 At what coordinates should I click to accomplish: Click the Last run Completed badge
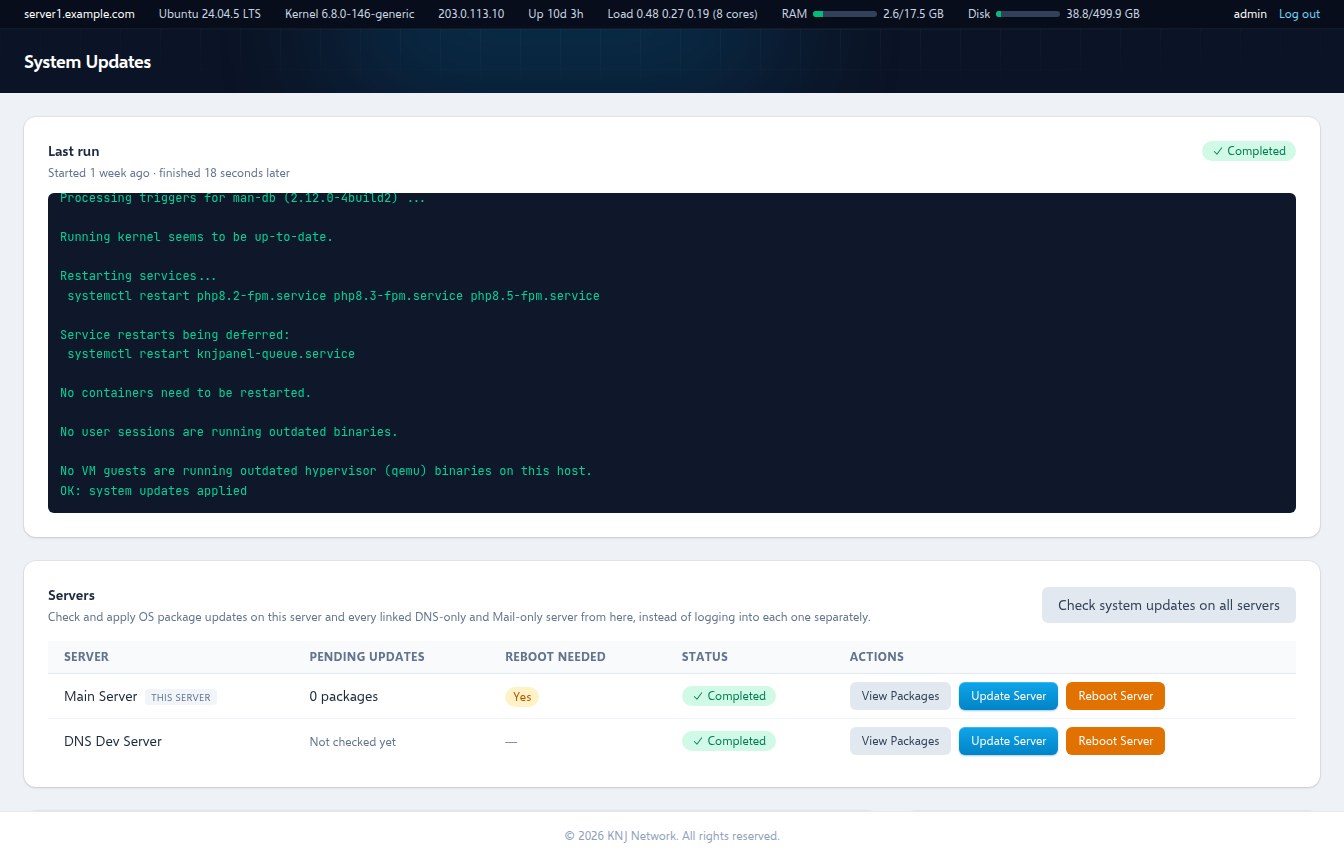1249,151
